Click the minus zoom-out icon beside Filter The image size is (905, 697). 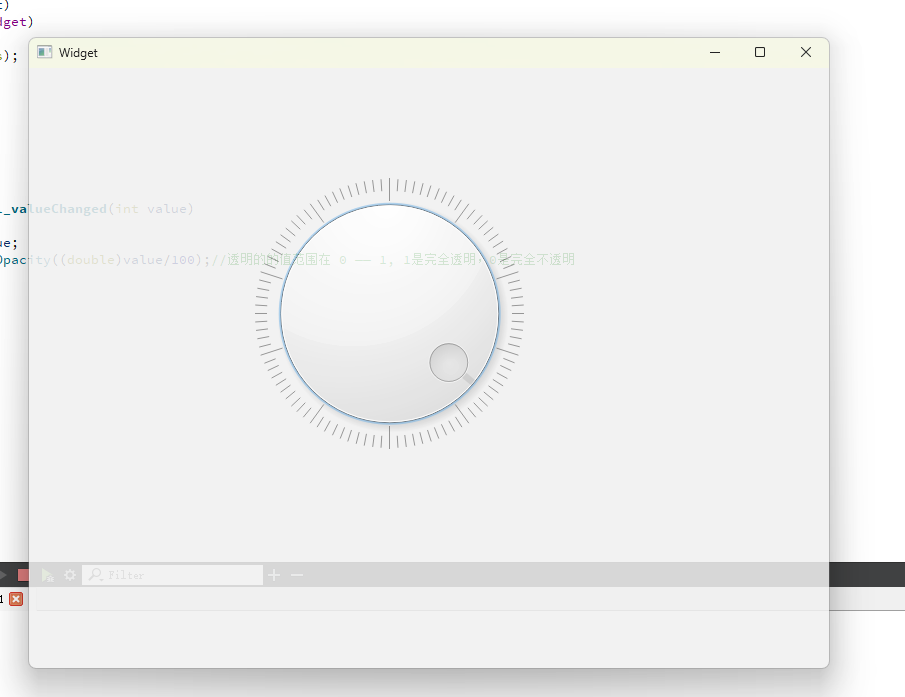(297, 575)
